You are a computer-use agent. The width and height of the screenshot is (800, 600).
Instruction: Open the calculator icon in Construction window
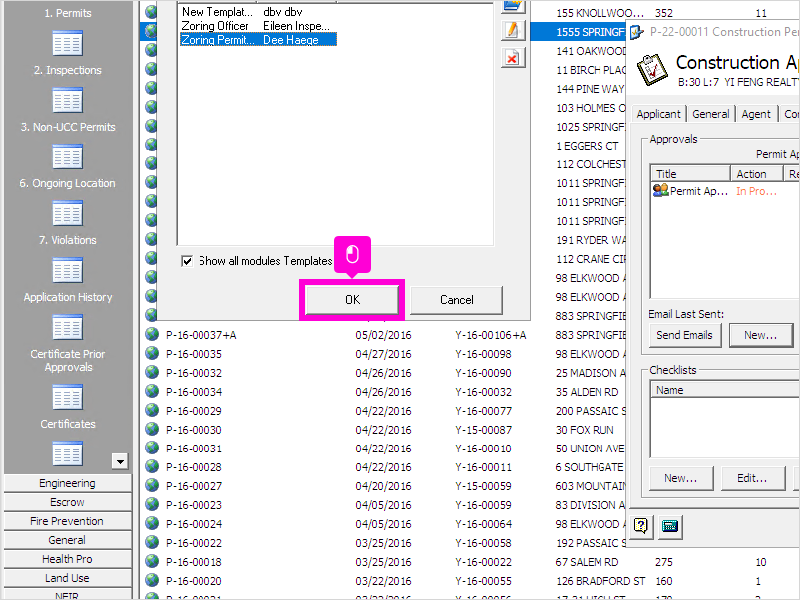(x=669, y=526)
